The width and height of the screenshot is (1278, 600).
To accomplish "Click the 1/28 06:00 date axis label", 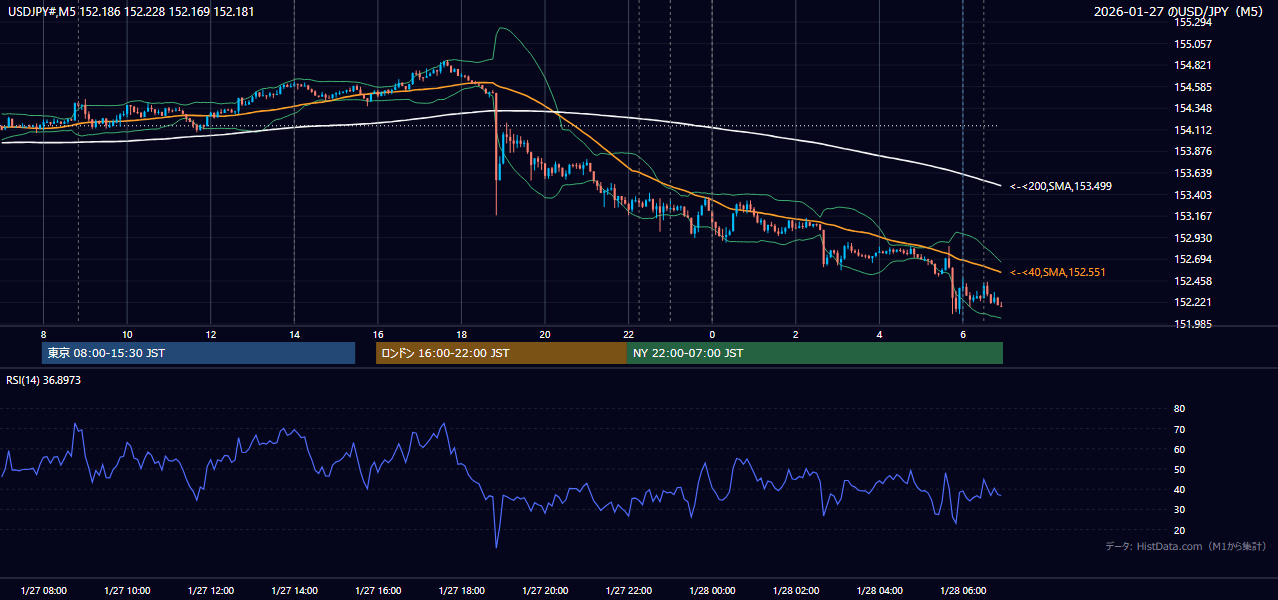I will (963, 590).
